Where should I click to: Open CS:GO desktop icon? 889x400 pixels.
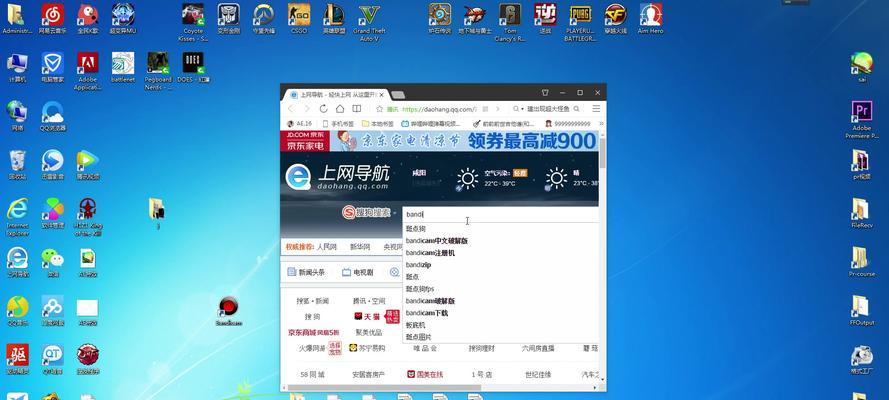coord(299,19)
